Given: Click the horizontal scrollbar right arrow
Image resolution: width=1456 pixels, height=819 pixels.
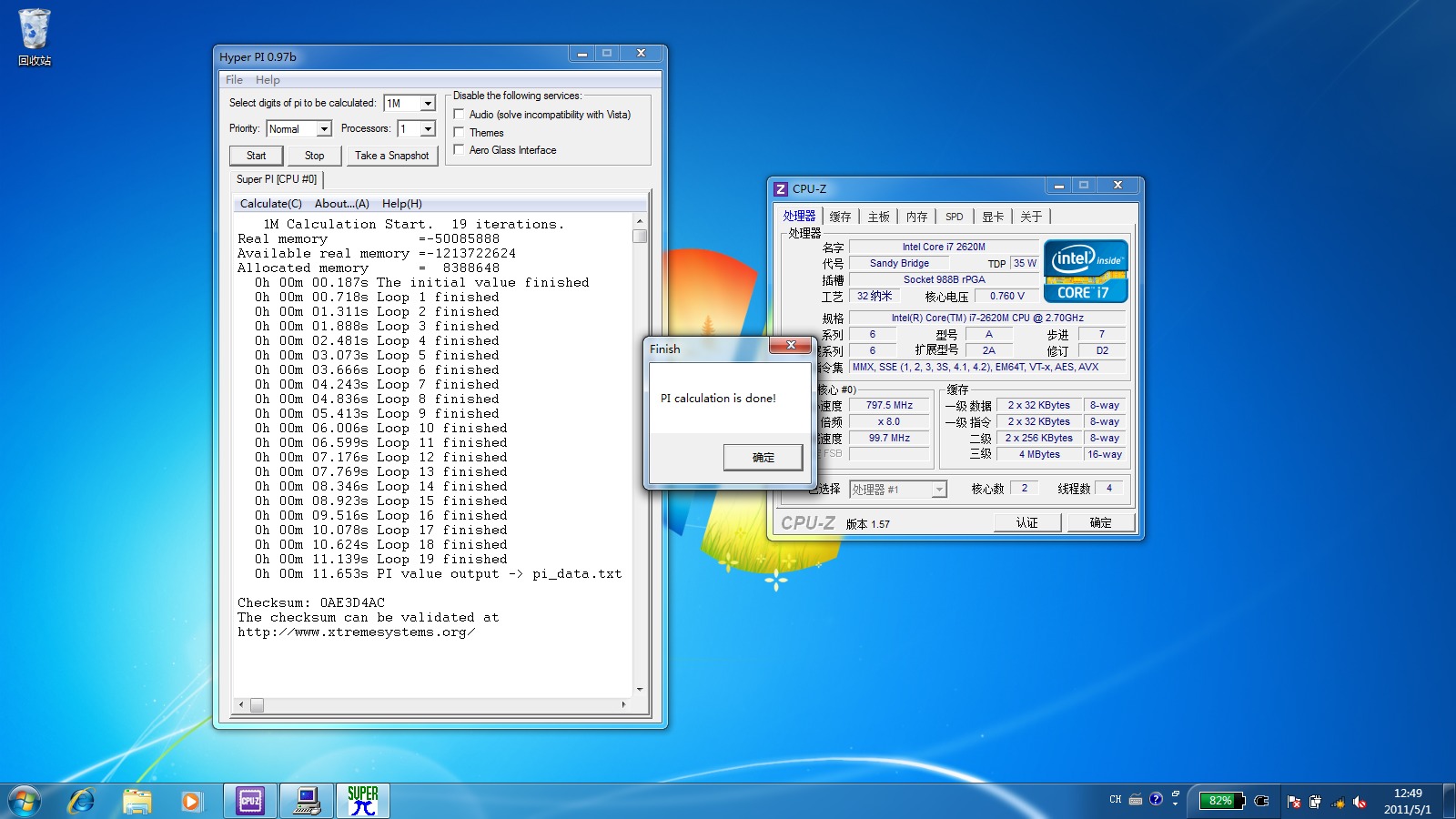Looking at the screenshot, I should click(623, 704).
